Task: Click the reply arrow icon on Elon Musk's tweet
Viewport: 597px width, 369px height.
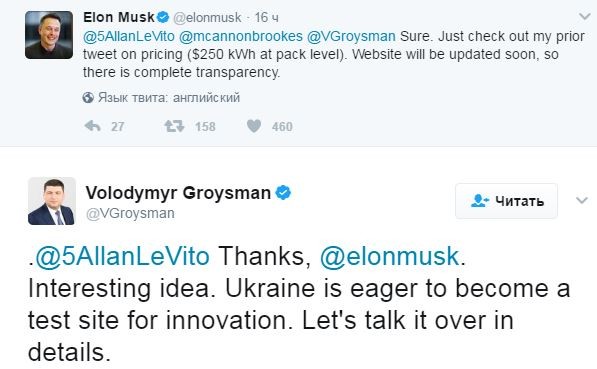Action: [x=93, y=126]
